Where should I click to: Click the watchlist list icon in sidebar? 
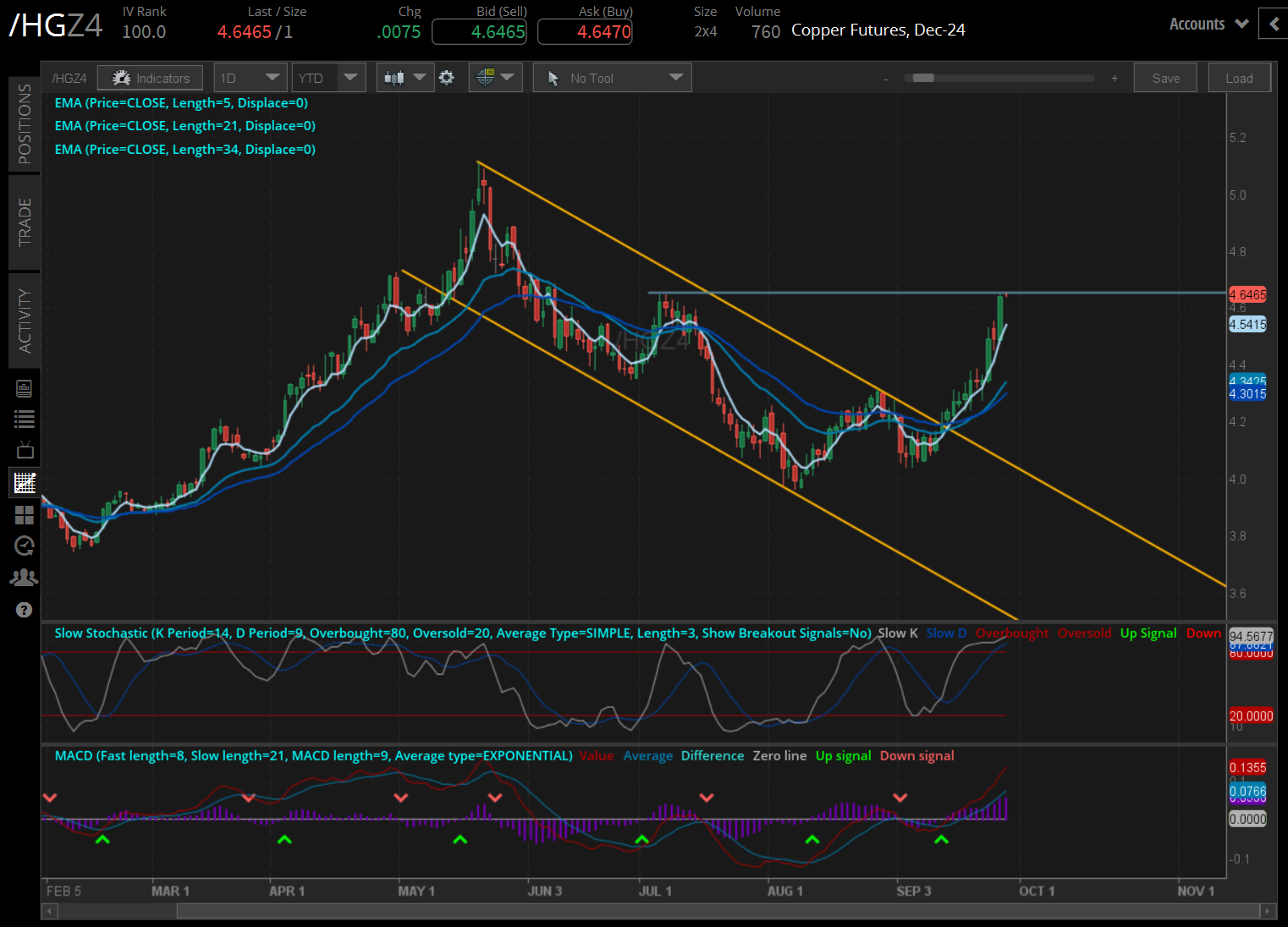pos(25,419)
